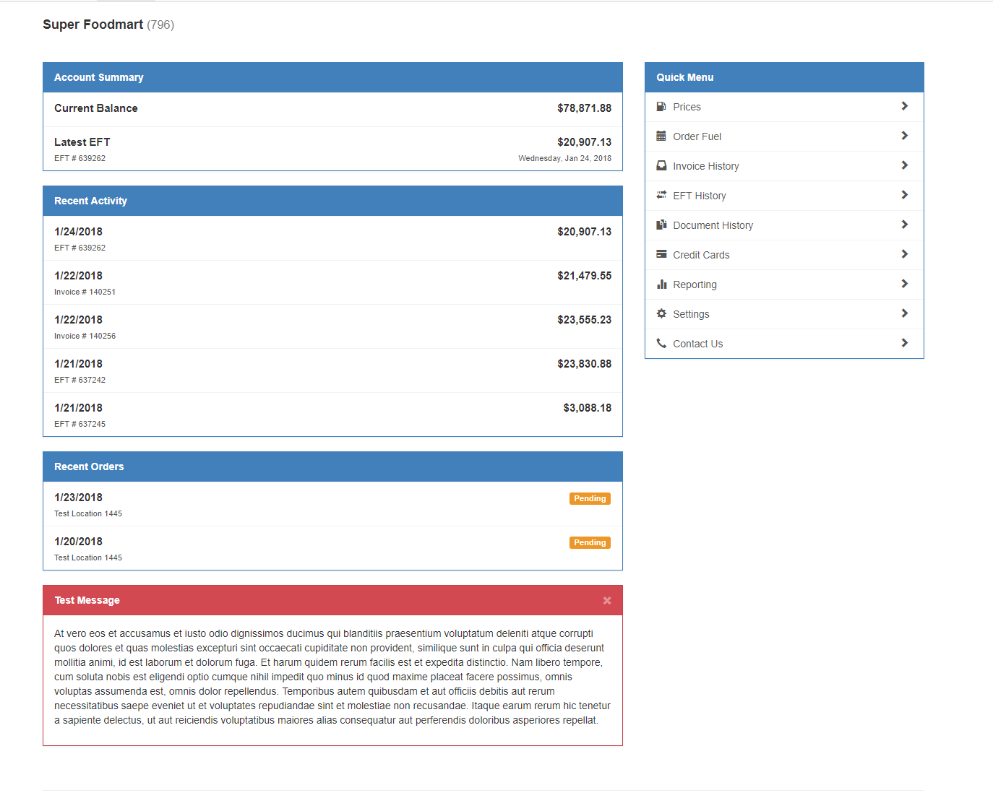993x794 pixels.
Task: Expand the Credit Cards chevron arrow
Action: click(904, 254)
